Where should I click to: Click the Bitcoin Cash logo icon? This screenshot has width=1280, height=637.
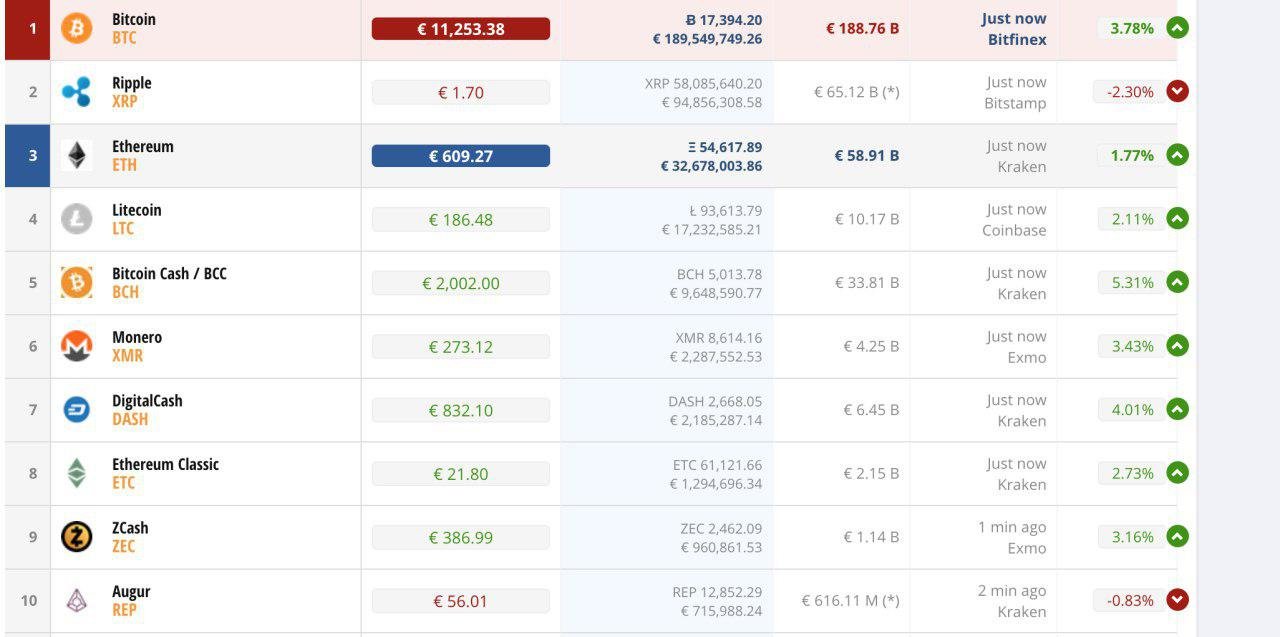pyautogui.click(x=76, y=282)
